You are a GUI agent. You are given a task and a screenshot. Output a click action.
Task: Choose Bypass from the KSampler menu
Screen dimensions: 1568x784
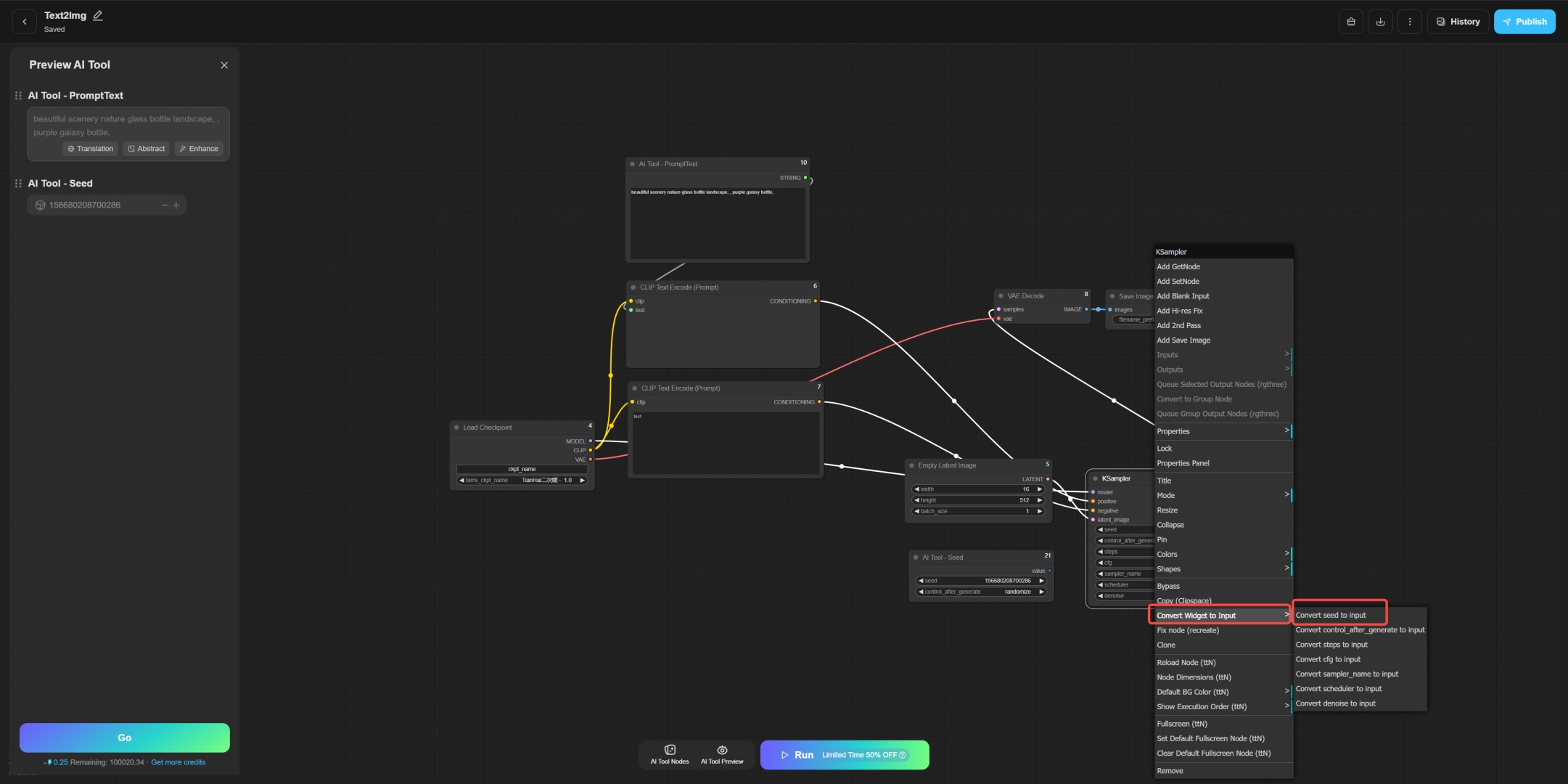click(1168, 587)
